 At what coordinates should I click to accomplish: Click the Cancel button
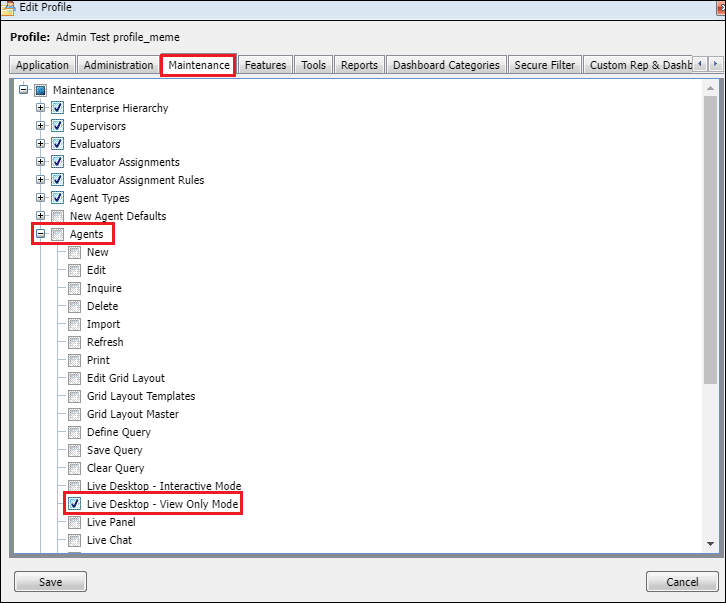pos(681,582)
